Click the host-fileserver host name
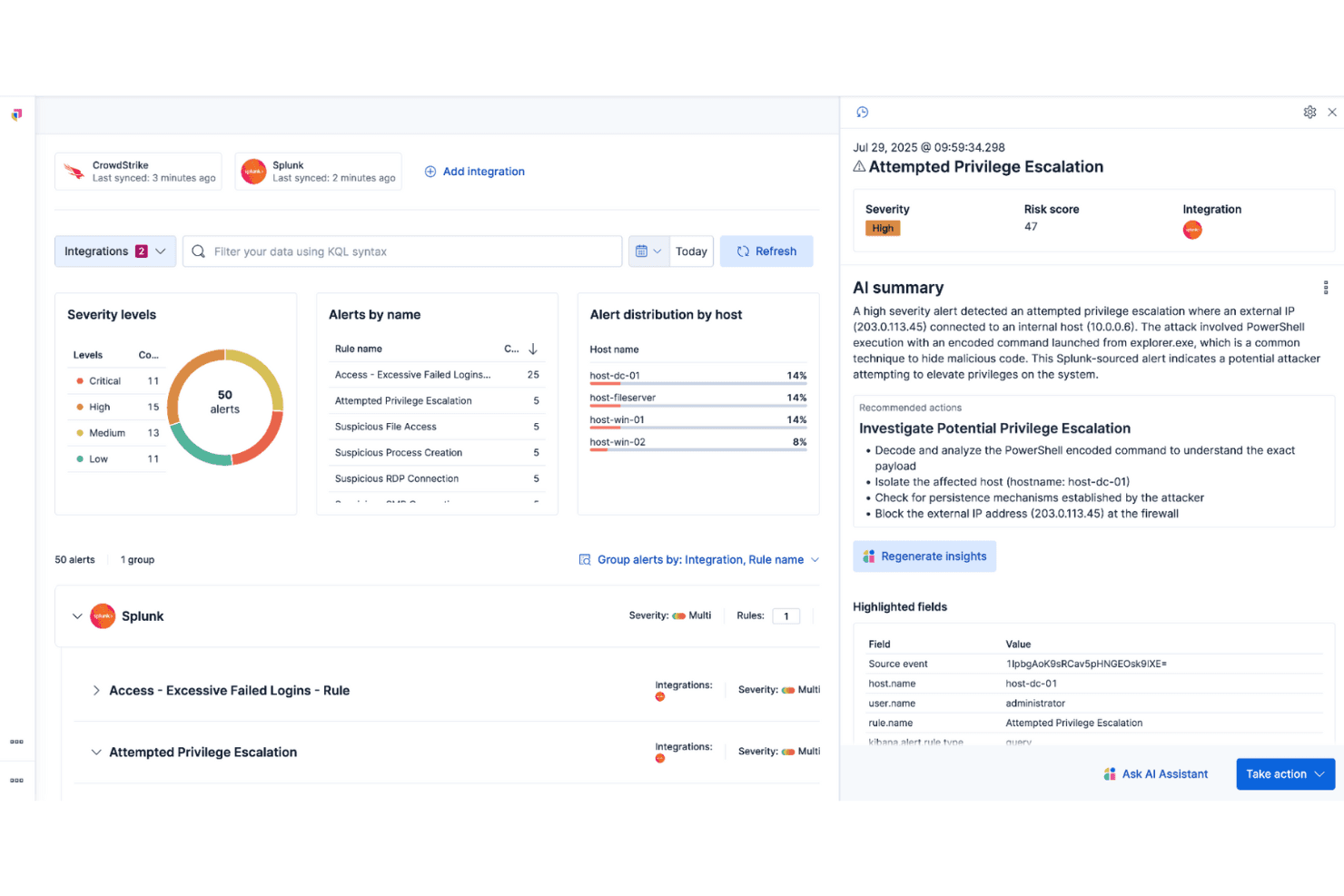 click(x=623, y=398)
